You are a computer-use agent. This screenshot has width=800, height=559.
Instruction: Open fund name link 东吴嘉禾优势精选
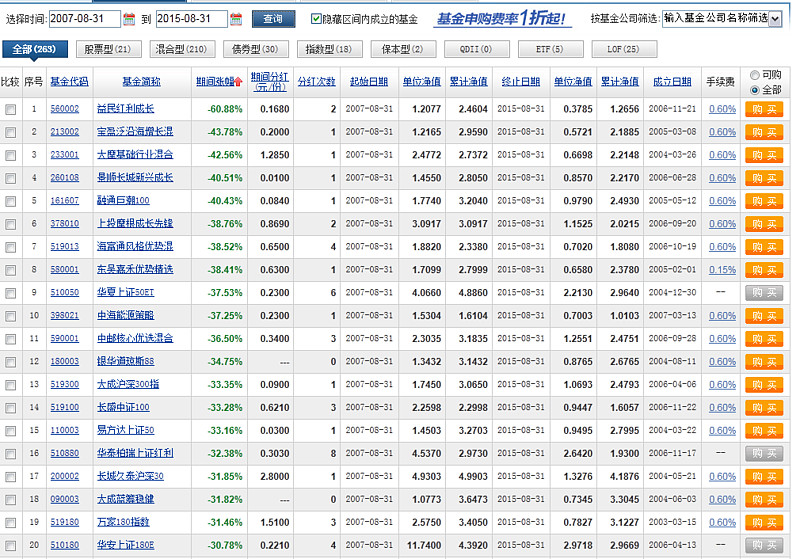135,270
